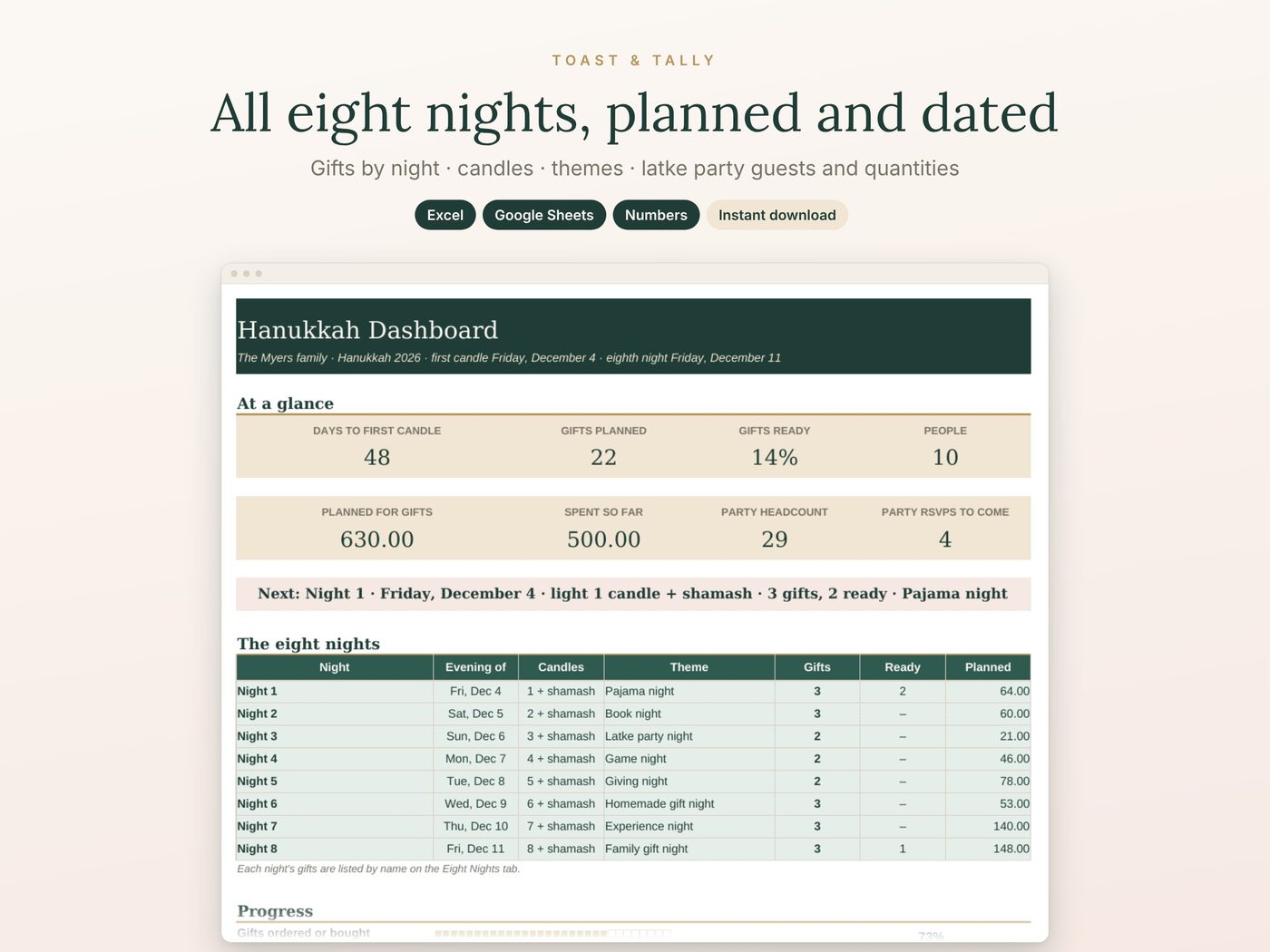Select the Experience night theme cell
This screenshot has width=1270, height=952.
(689, 827)
